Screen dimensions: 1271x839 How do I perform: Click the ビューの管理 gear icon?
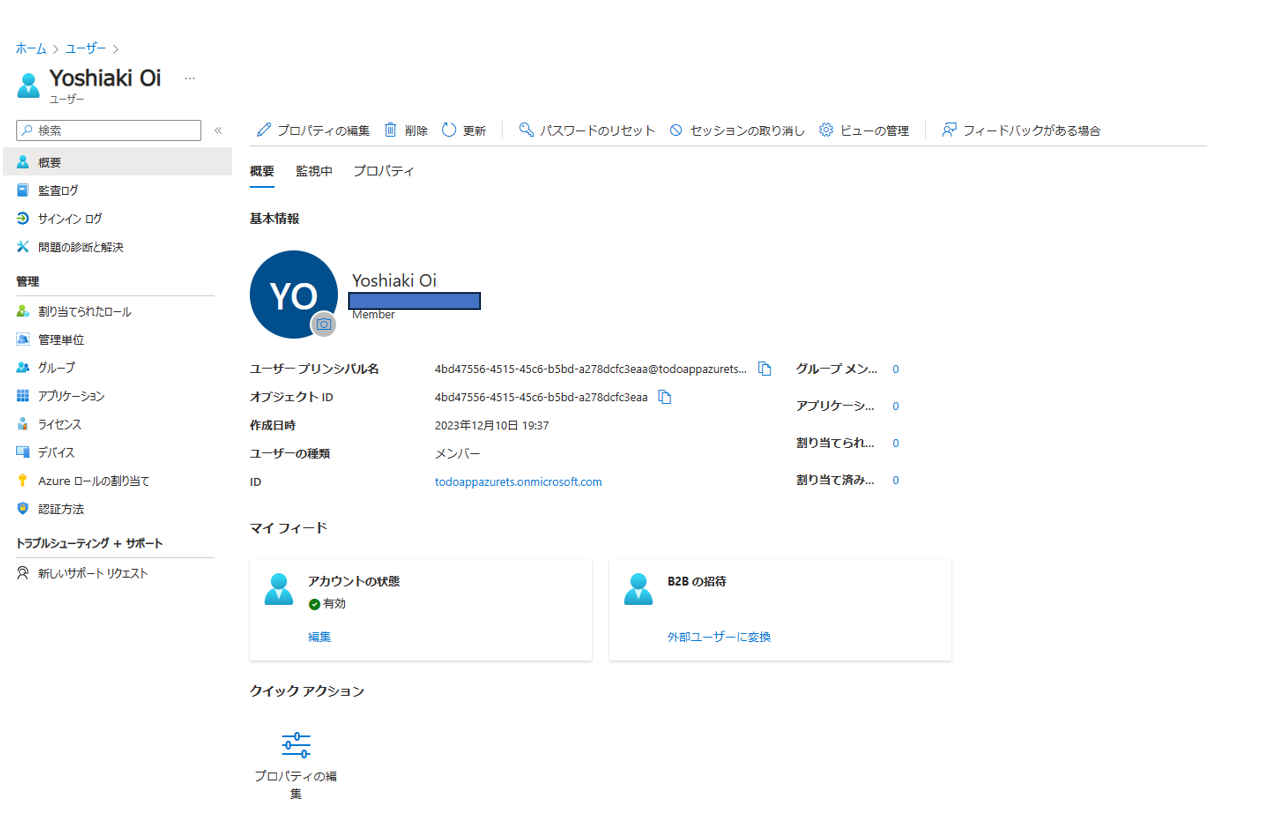[826, 130]
